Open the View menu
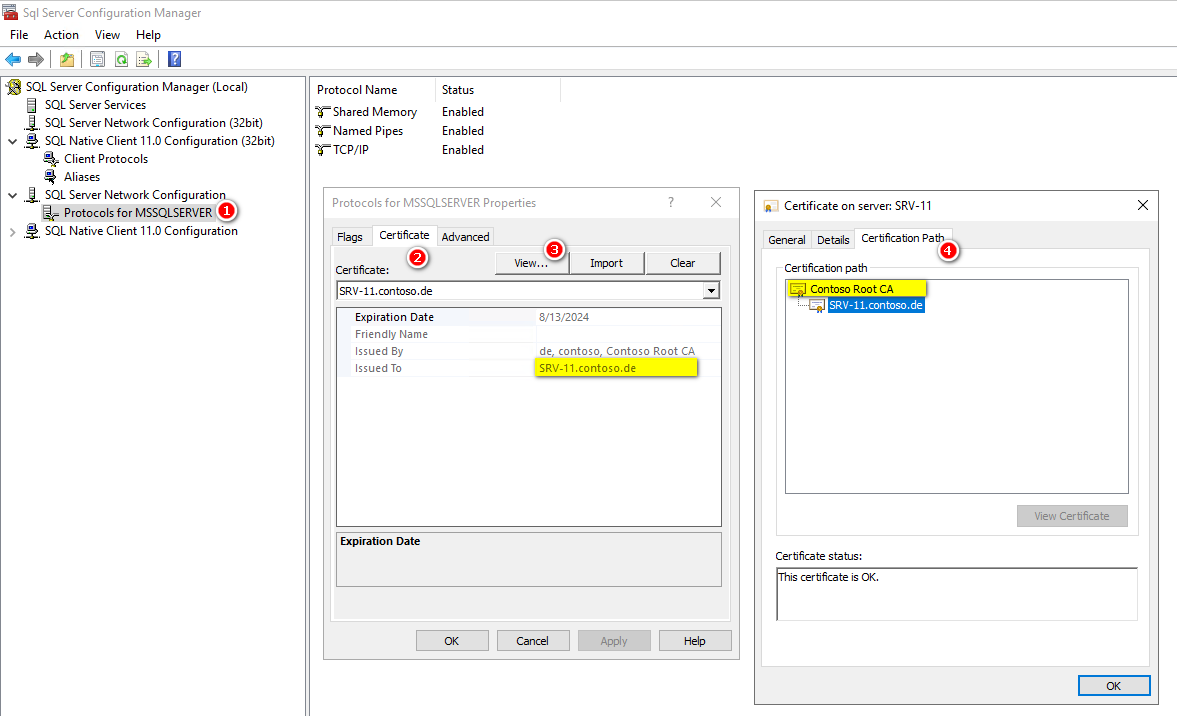Viewport: 1177px width, 716px height. point(107,35)
